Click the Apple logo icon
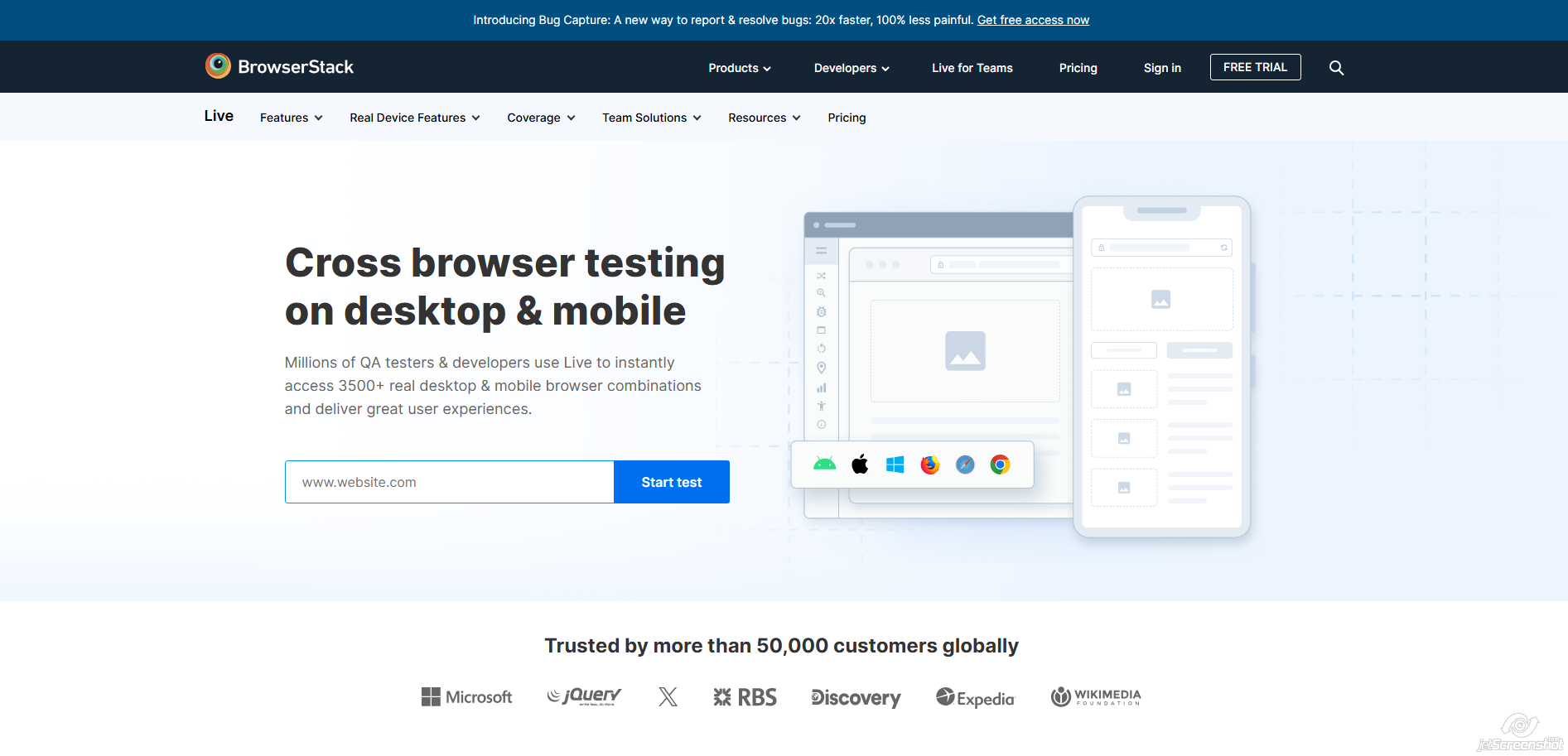The width and height of the screenshot is (1568, 756). [860, 465]
